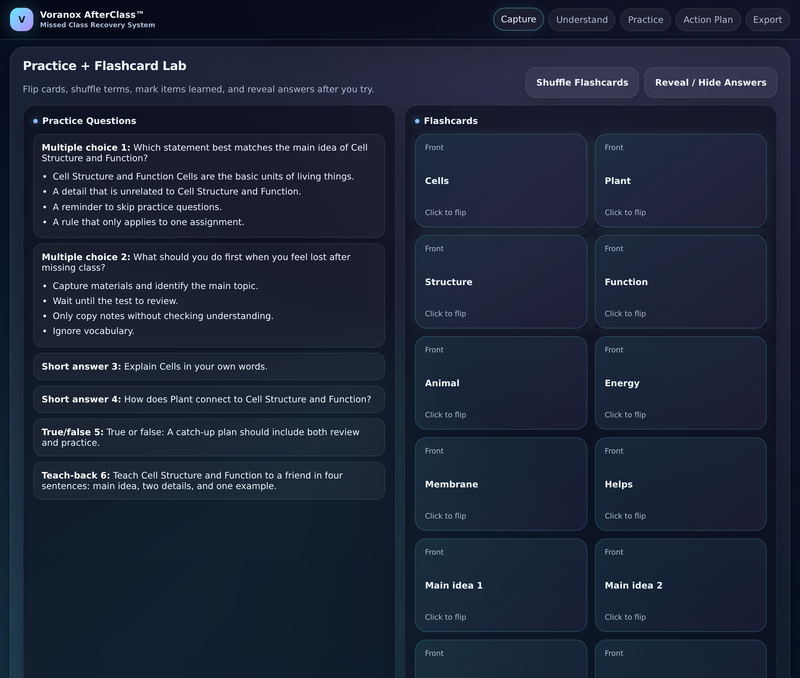The image size is (800, 678).
Task: Choose 'A rule that only applies to one assignment'
Action: 148,222
